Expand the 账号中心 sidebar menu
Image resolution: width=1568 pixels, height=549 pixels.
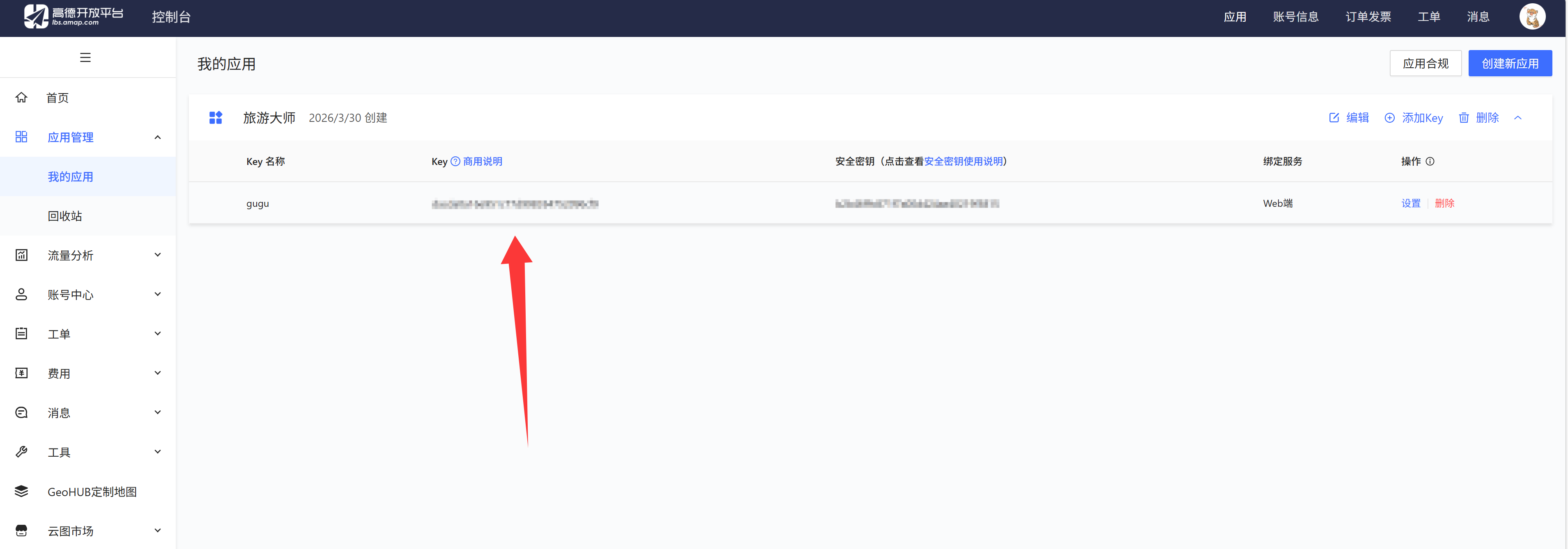pyautogui.click(x=158, y=294)
